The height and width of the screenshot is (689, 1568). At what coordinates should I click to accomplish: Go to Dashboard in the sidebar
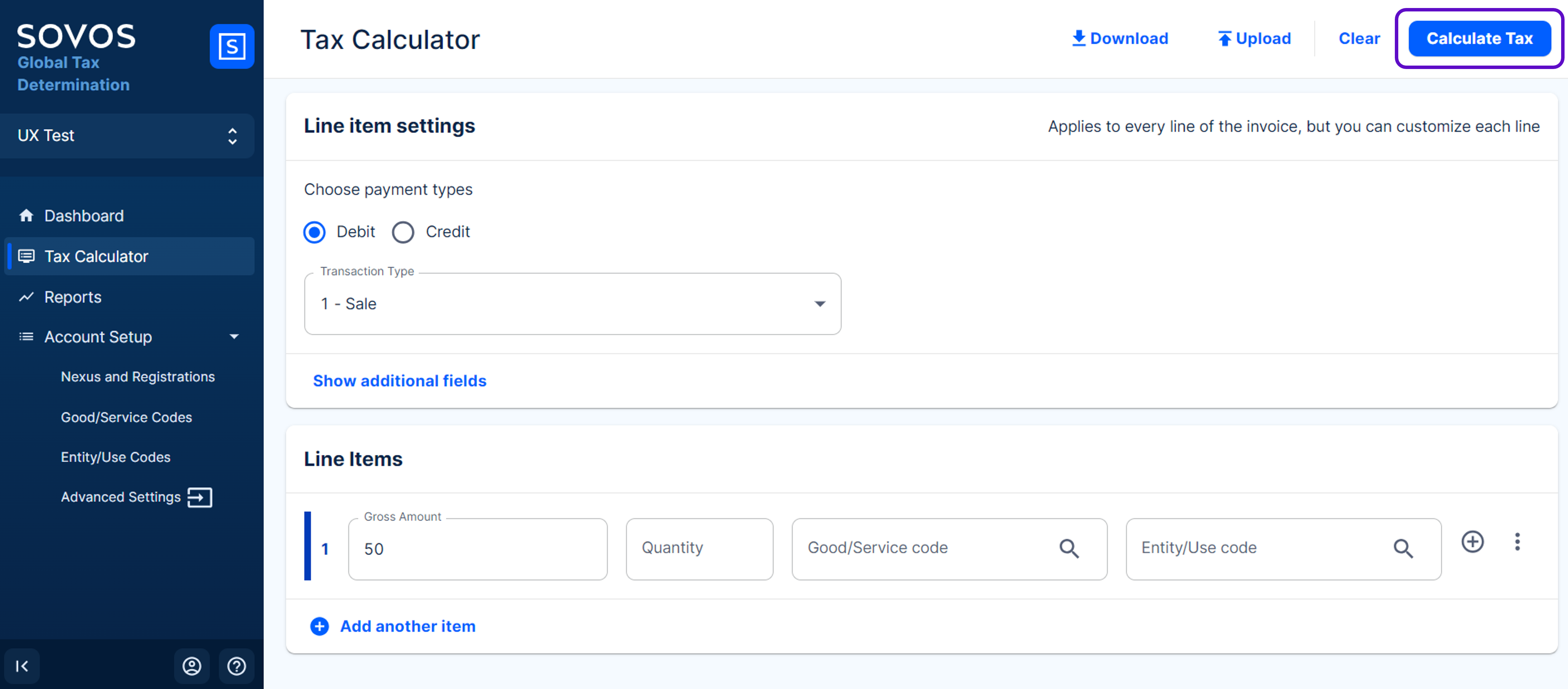(84, 215)
